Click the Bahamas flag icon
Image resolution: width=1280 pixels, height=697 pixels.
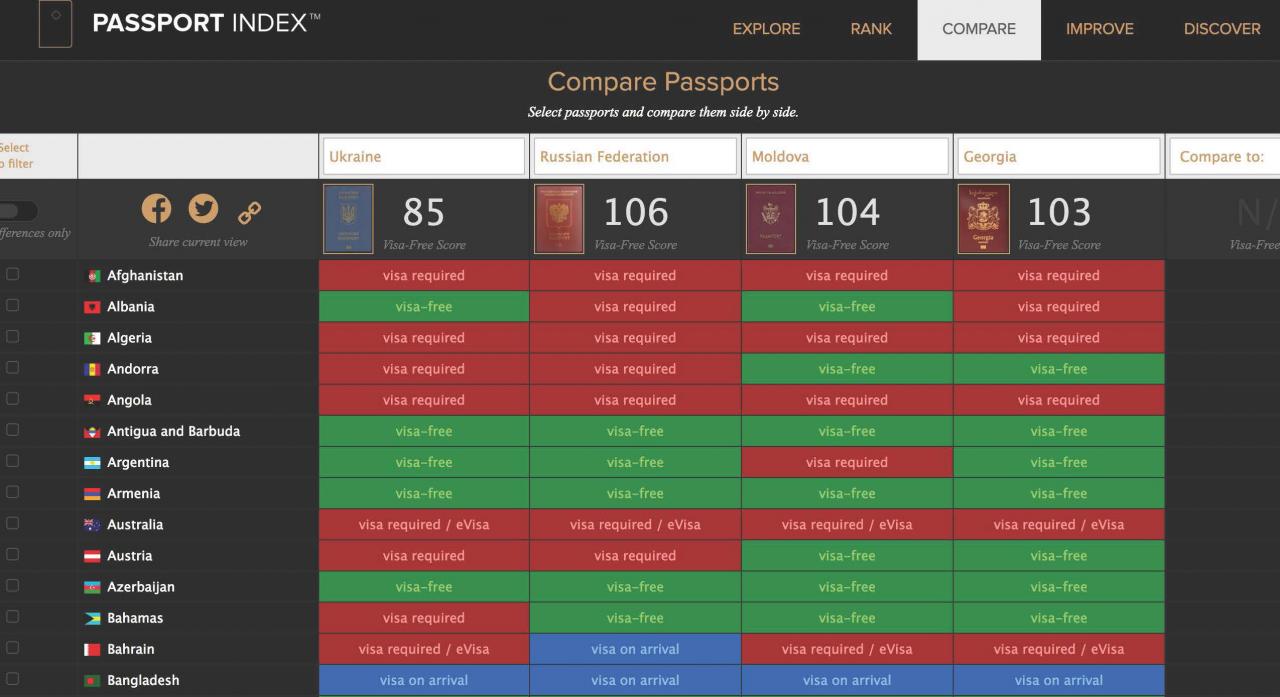tap(93, 618)
